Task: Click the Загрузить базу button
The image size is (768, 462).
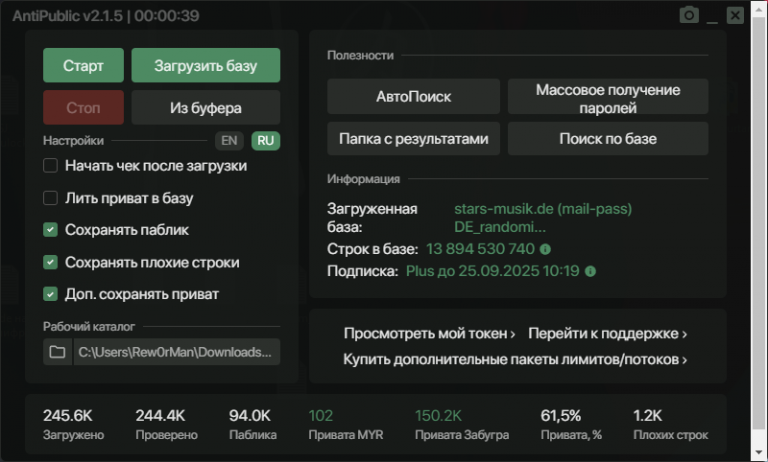Action: point(206,65)
